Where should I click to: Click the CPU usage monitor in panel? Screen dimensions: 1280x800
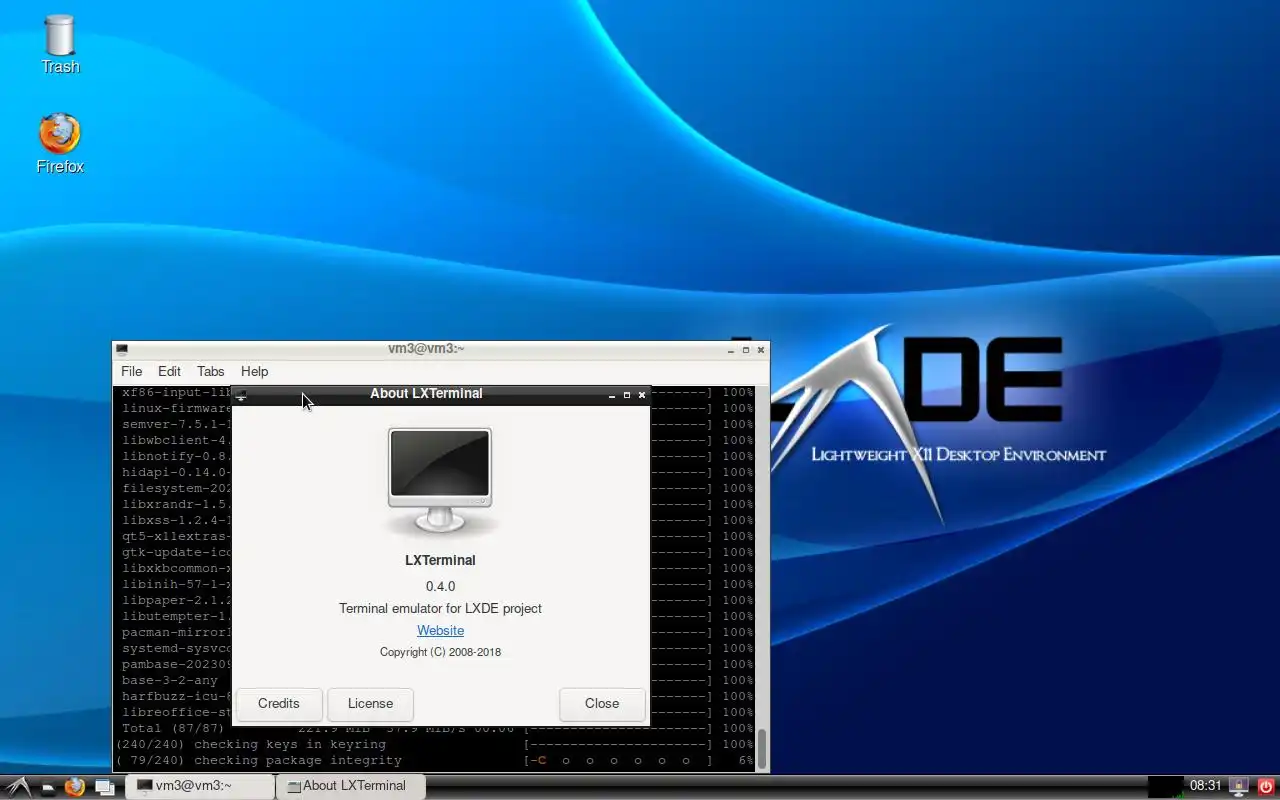[1166, 786]
